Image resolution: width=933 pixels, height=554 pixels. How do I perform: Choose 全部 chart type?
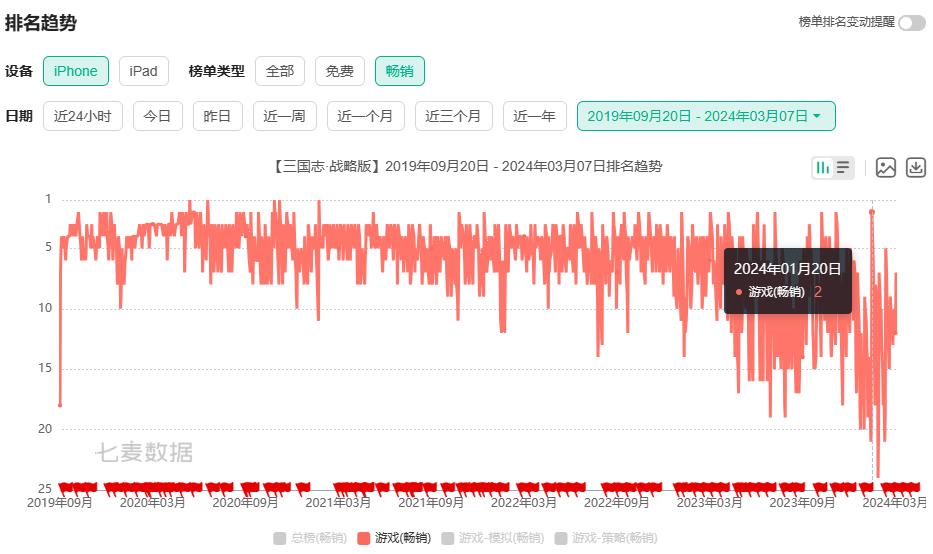pos(280,71)
